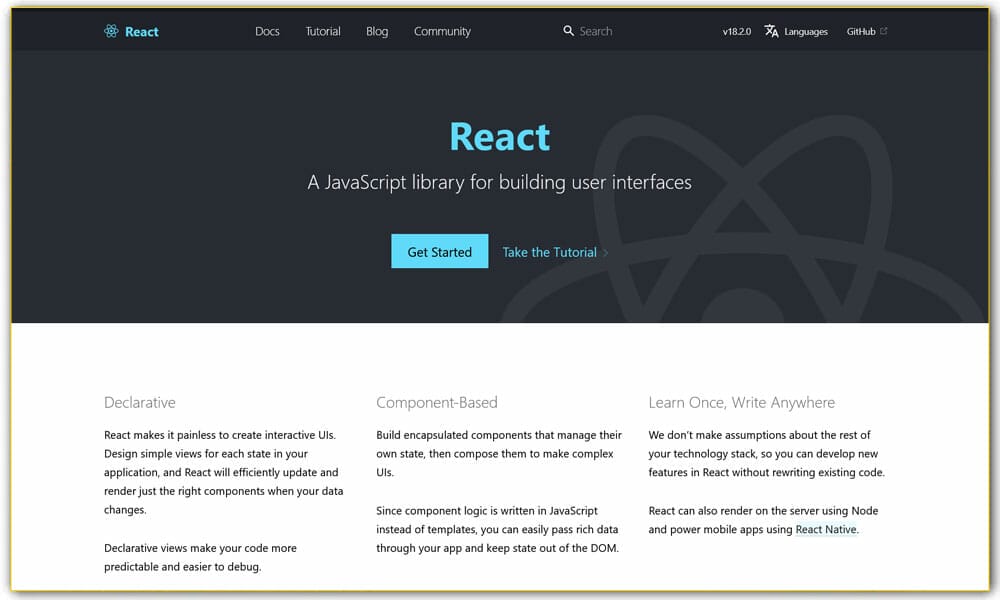Screen dimensions: 1000x600
Task: Open the Languages selection dropdown
Action: click(804, 31)
